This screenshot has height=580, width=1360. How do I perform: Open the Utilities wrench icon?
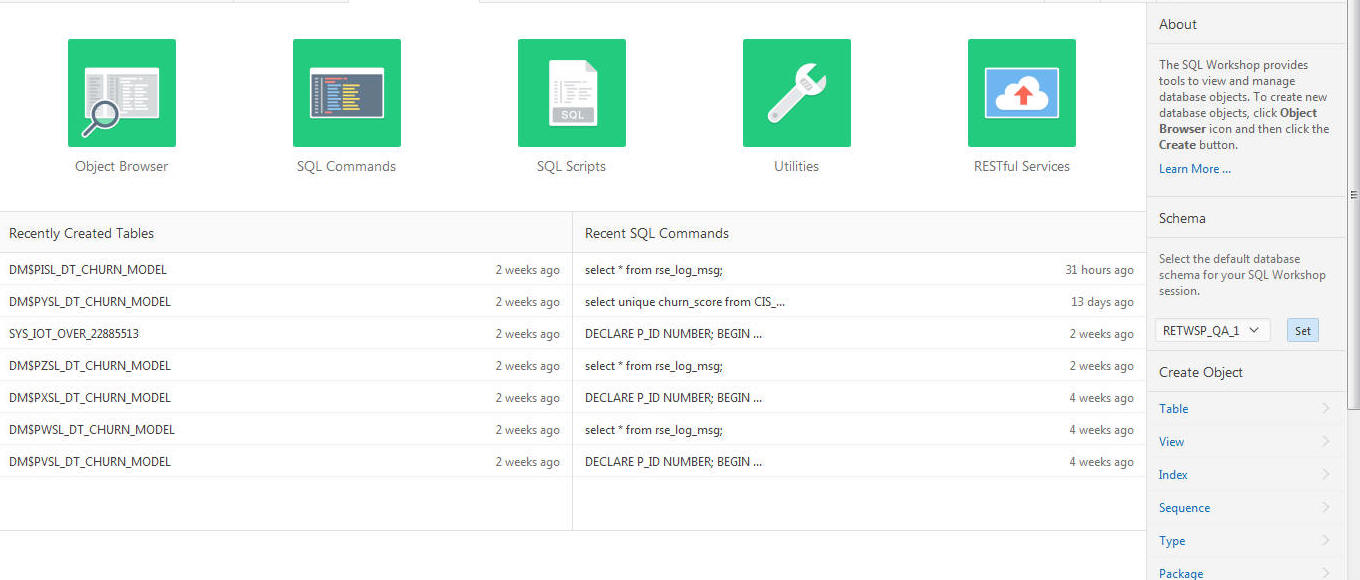797,93
